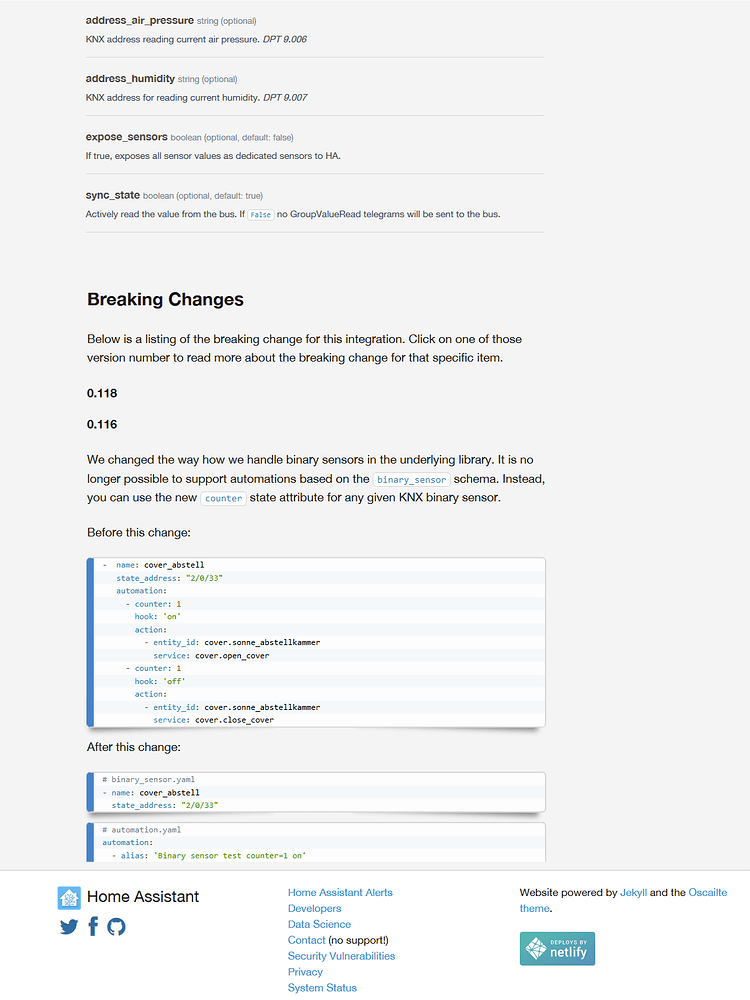The image size is (750, 1000).
Task: Click the binary_sensor inline code badge
Action: (411, 479)
